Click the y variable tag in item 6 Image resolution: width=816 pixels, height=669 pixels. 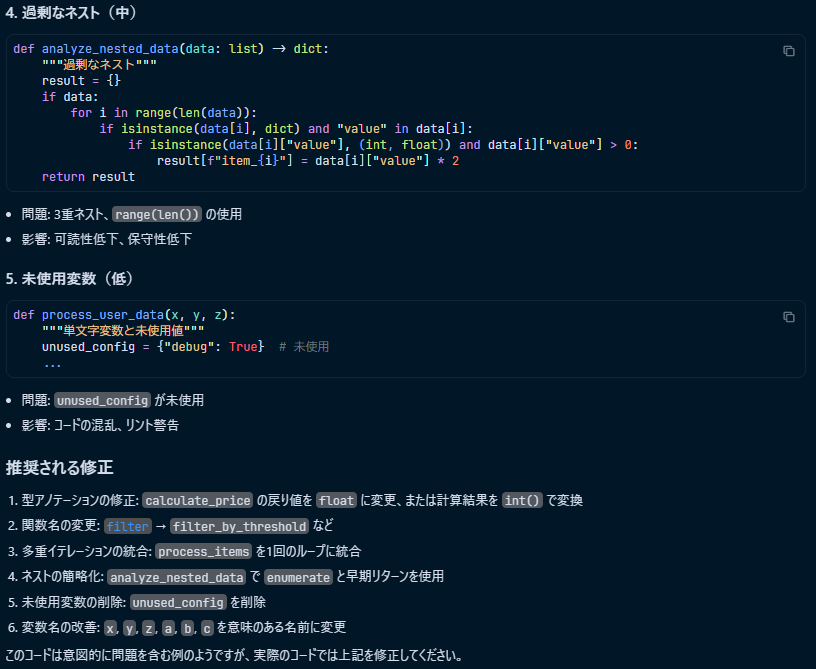click(x=130, y=628)
